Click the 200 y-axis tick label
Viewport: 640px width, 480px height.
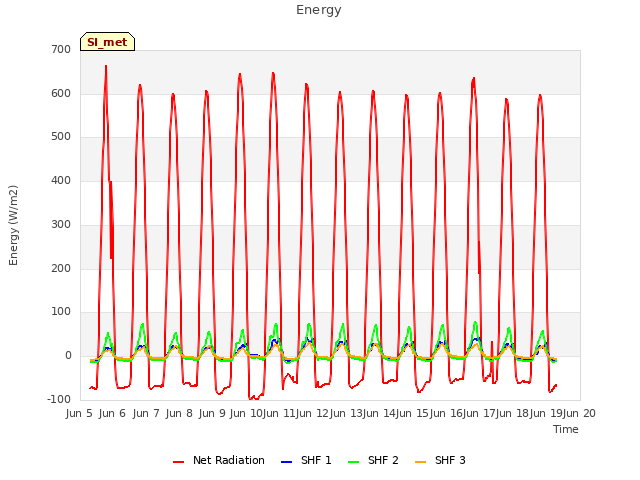coord(61,269)
